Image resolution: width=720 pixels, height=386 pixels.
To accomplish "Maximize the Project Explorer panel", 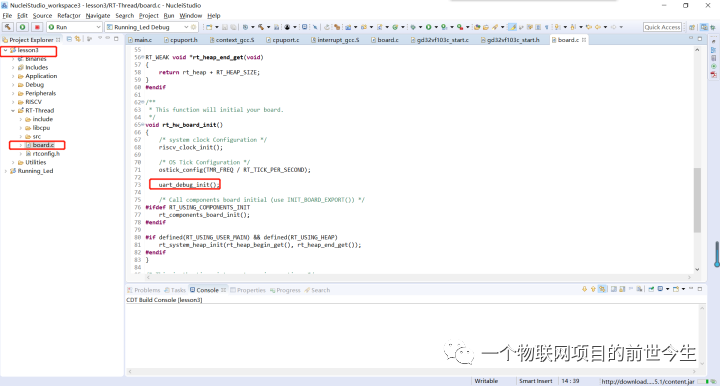I will [116, 39].
